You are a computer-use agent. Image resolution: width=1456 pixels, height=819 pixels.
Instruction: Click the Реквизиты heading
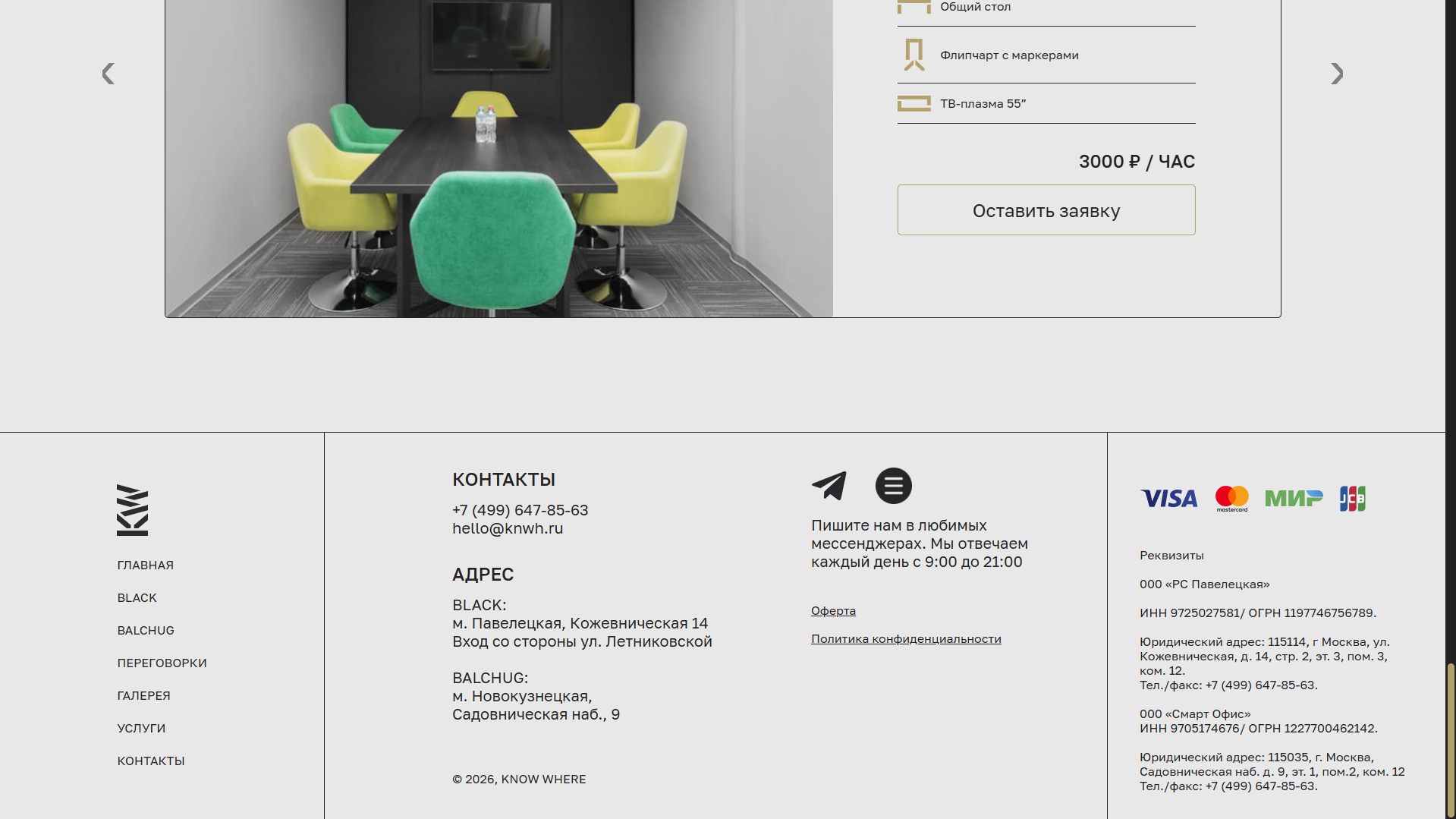[x=1171, y=556]
